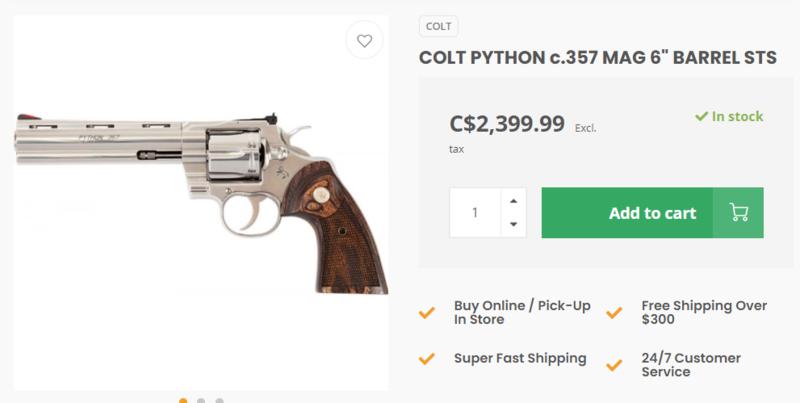Click the checkmark beside Super Fast Shipping
The image size is (800, 403).
tap(427, 358)
